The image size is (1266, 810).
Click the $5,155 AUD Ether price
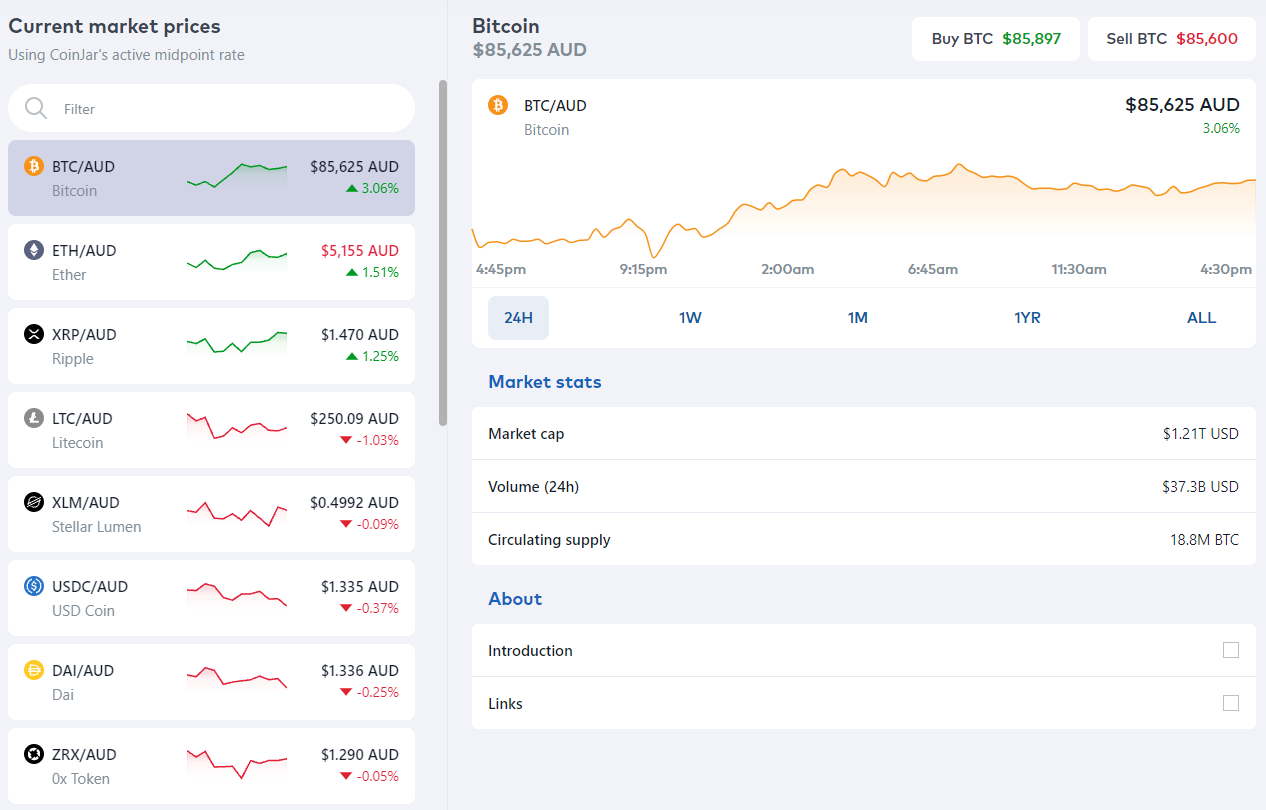click(x=360, y=250)
